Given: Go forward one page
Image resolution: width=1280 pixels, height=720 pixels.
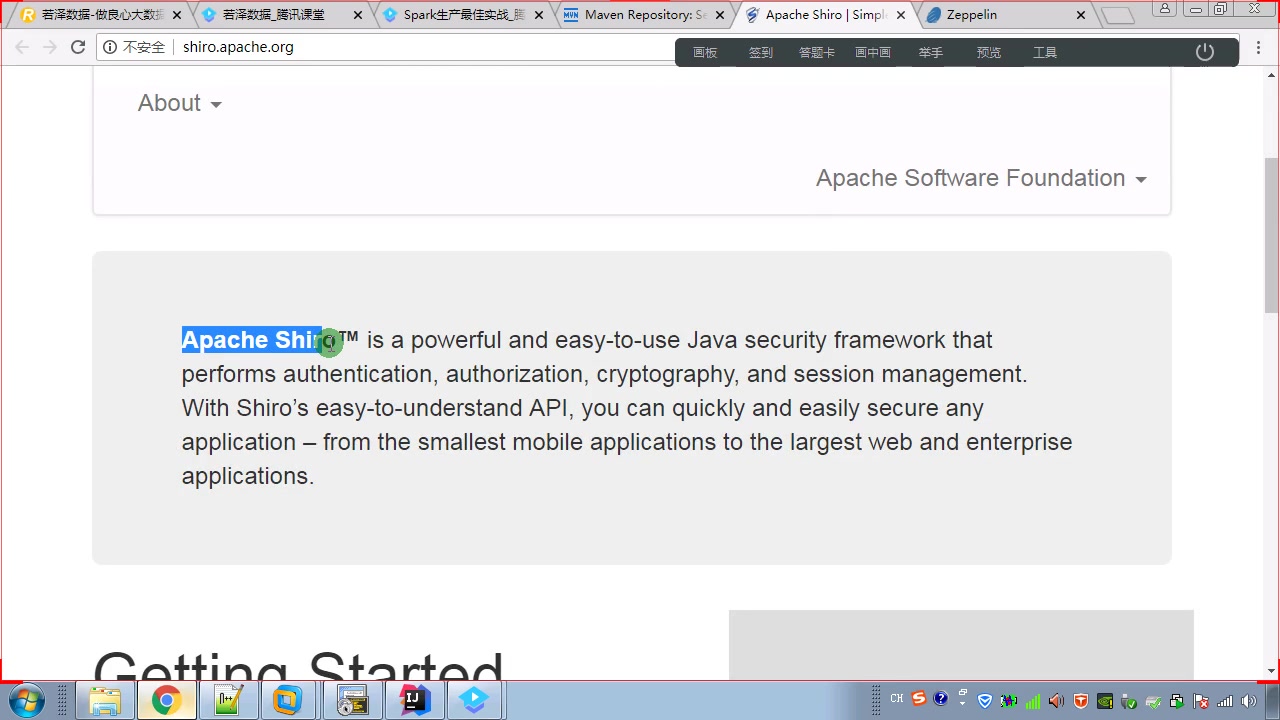Looking at the screenshot, I should (50, 47).
